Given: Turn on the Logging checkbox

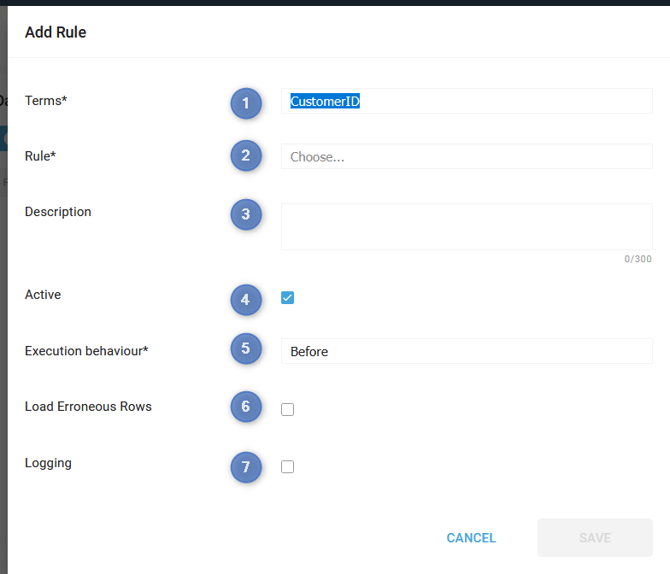Looking at the screenshot, I should click(288, 466).
